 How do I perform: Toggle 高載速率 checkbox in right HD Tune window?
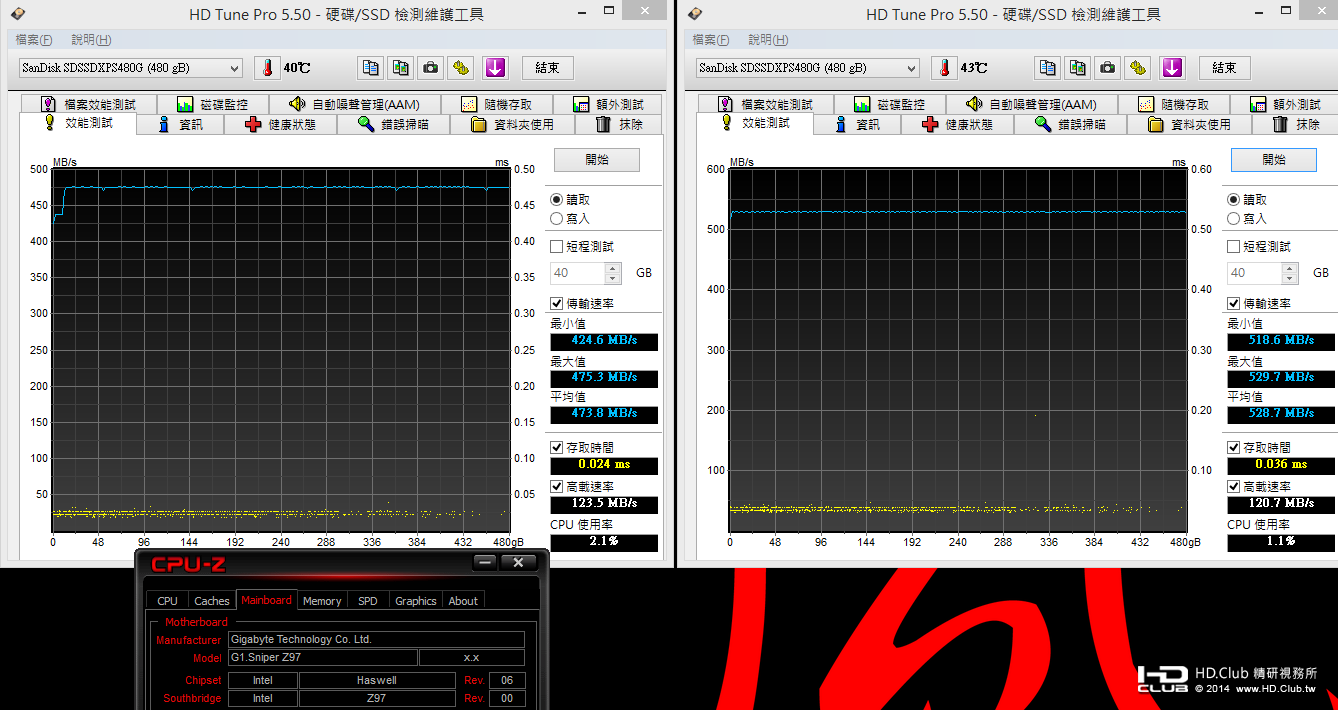(1234, 486)
